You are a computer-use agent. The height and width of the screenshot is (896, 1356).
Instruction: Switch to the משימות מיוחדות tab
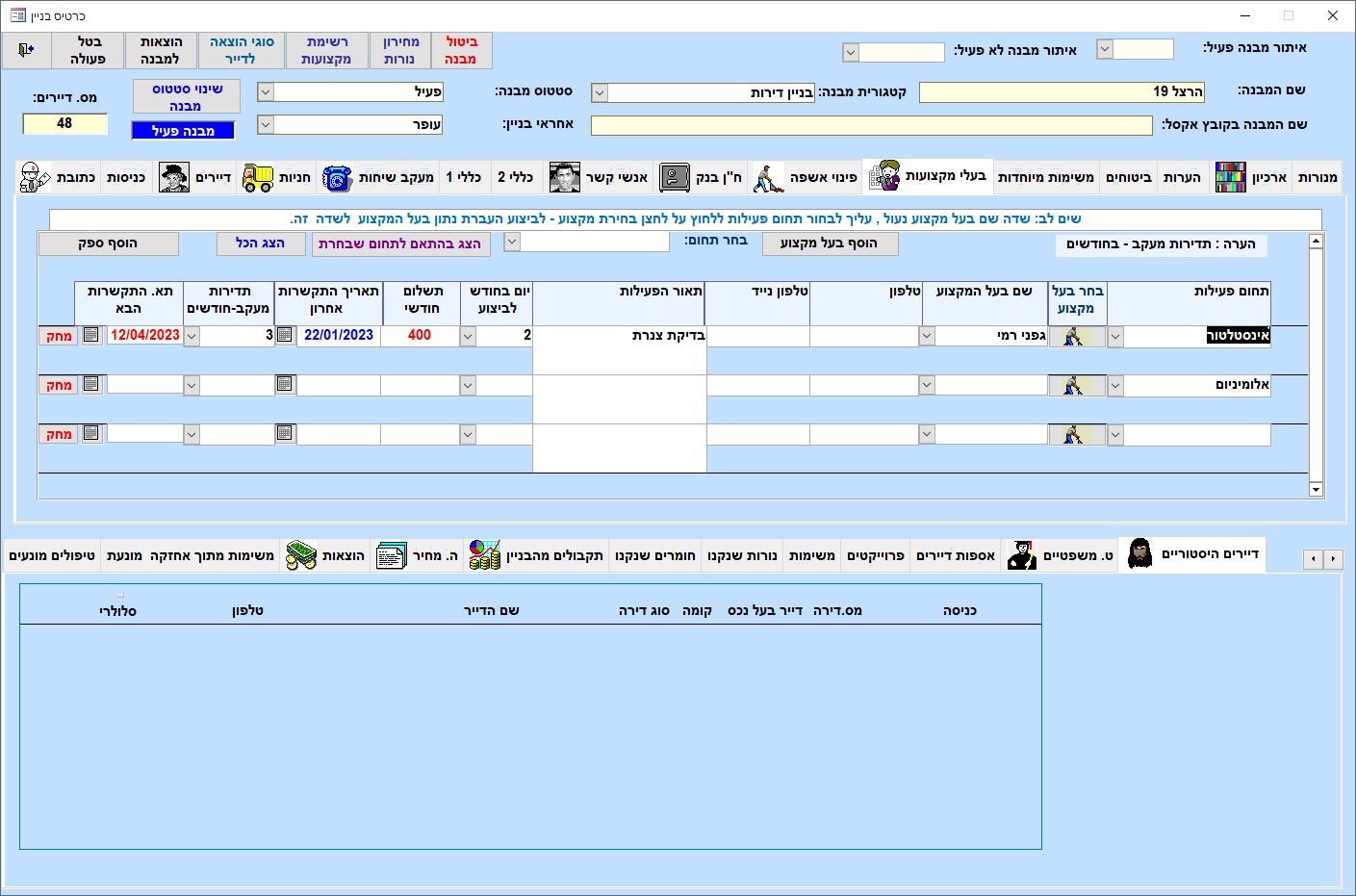click(x=1046, y=177)
